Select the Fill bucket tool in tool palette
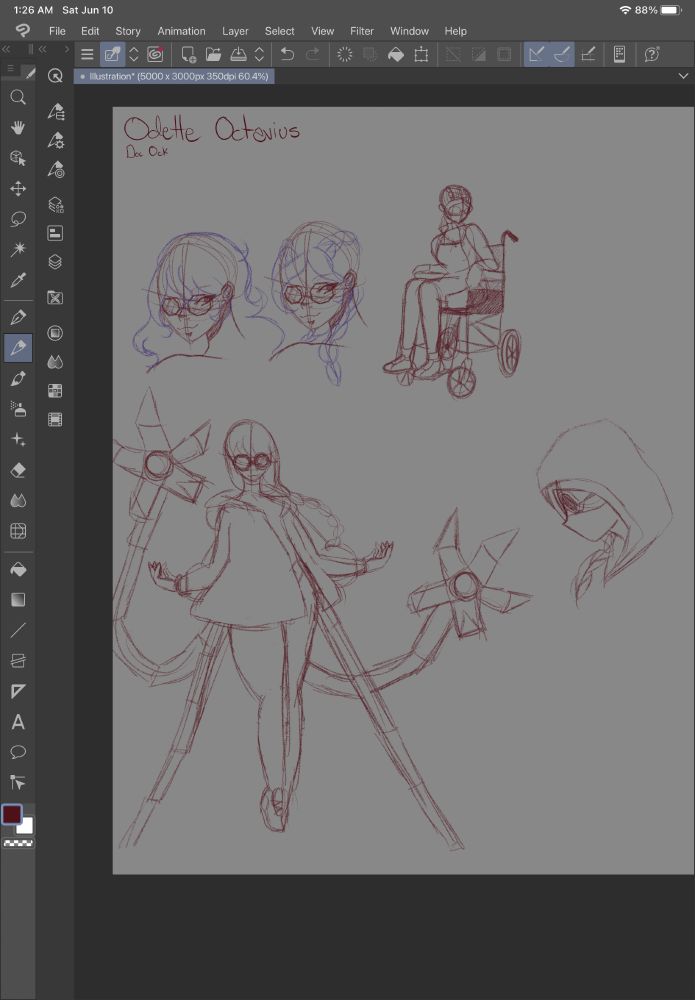Viewport: 695px width, 1000px height. 18,570
